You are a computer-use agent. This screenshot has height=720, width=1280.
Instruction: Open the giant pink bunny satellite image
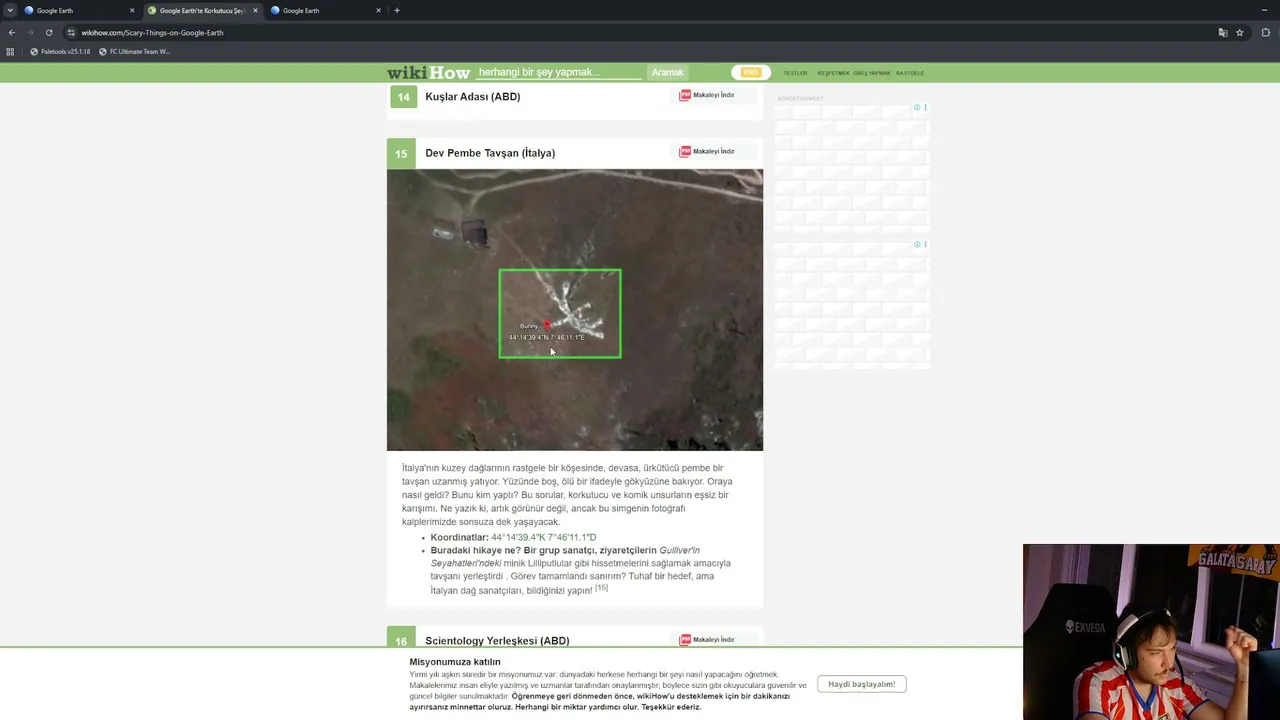575,310
